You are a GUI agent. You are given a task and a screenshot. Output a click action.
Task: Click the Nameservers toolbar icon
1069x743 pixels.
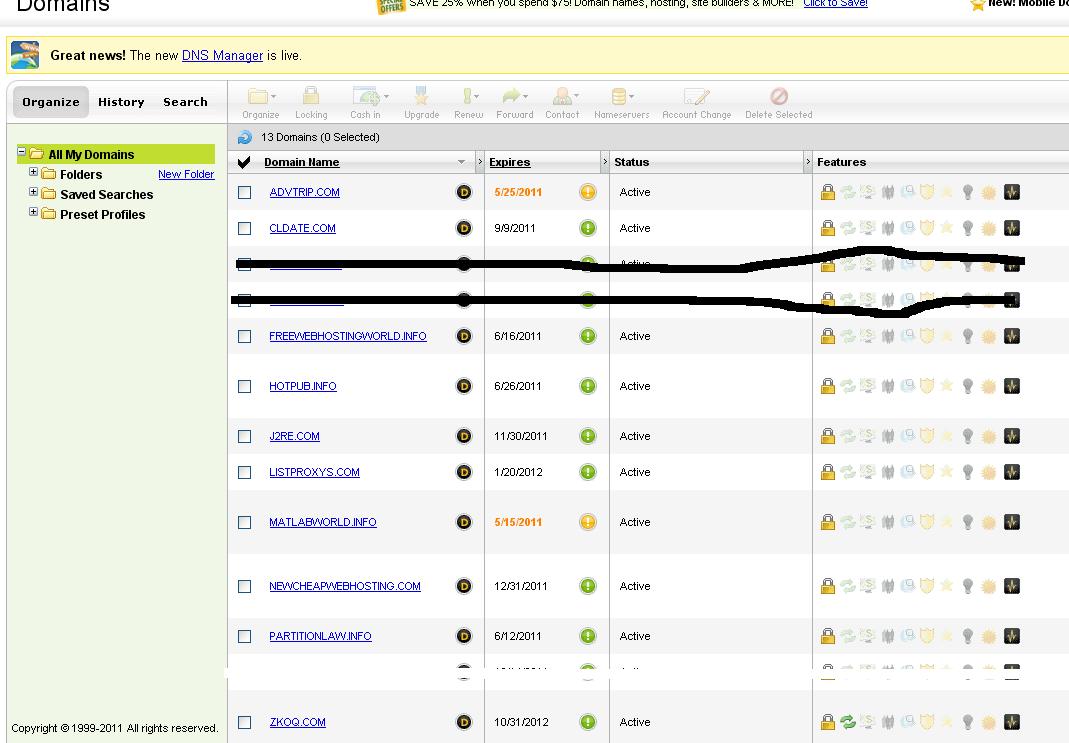(x=620, y=98)
